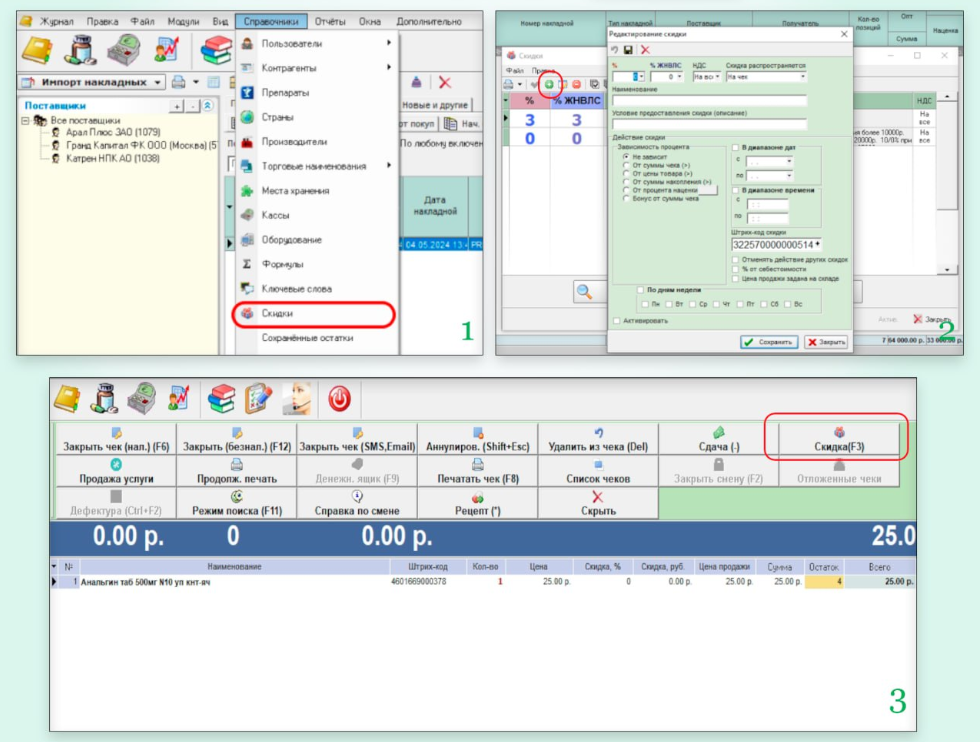Click the cash register icon in top toolbar
Screen dimensions: 980x742
click(125, 49)
